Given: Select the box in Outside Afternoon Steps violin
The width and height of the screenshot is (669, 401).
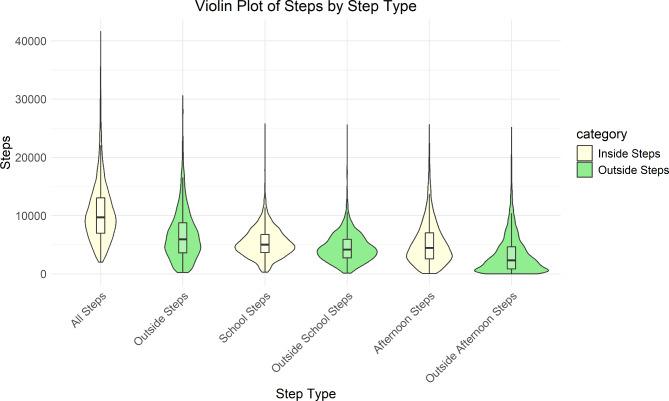Looking at the screenshot, I should (x=511, y=257).
